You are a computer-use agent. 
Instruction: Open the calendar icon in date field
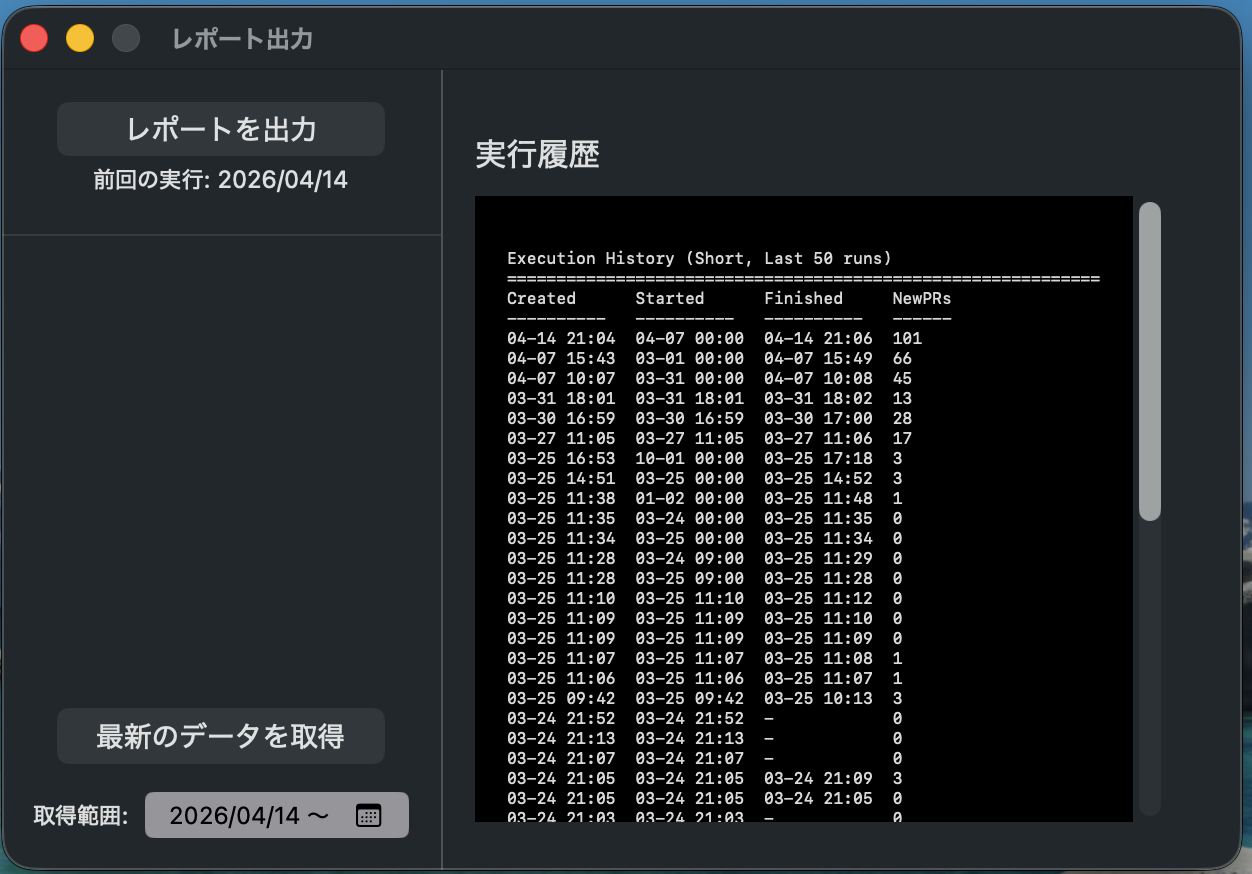pyautogui.click(x=368, y=815)
